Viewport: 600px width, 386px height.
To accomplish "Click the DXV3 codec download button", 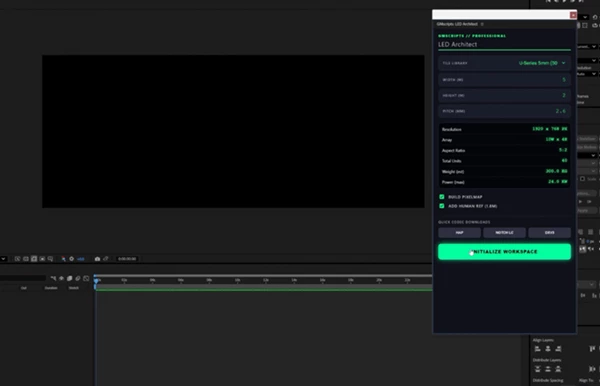I will (x=549, y=233).
